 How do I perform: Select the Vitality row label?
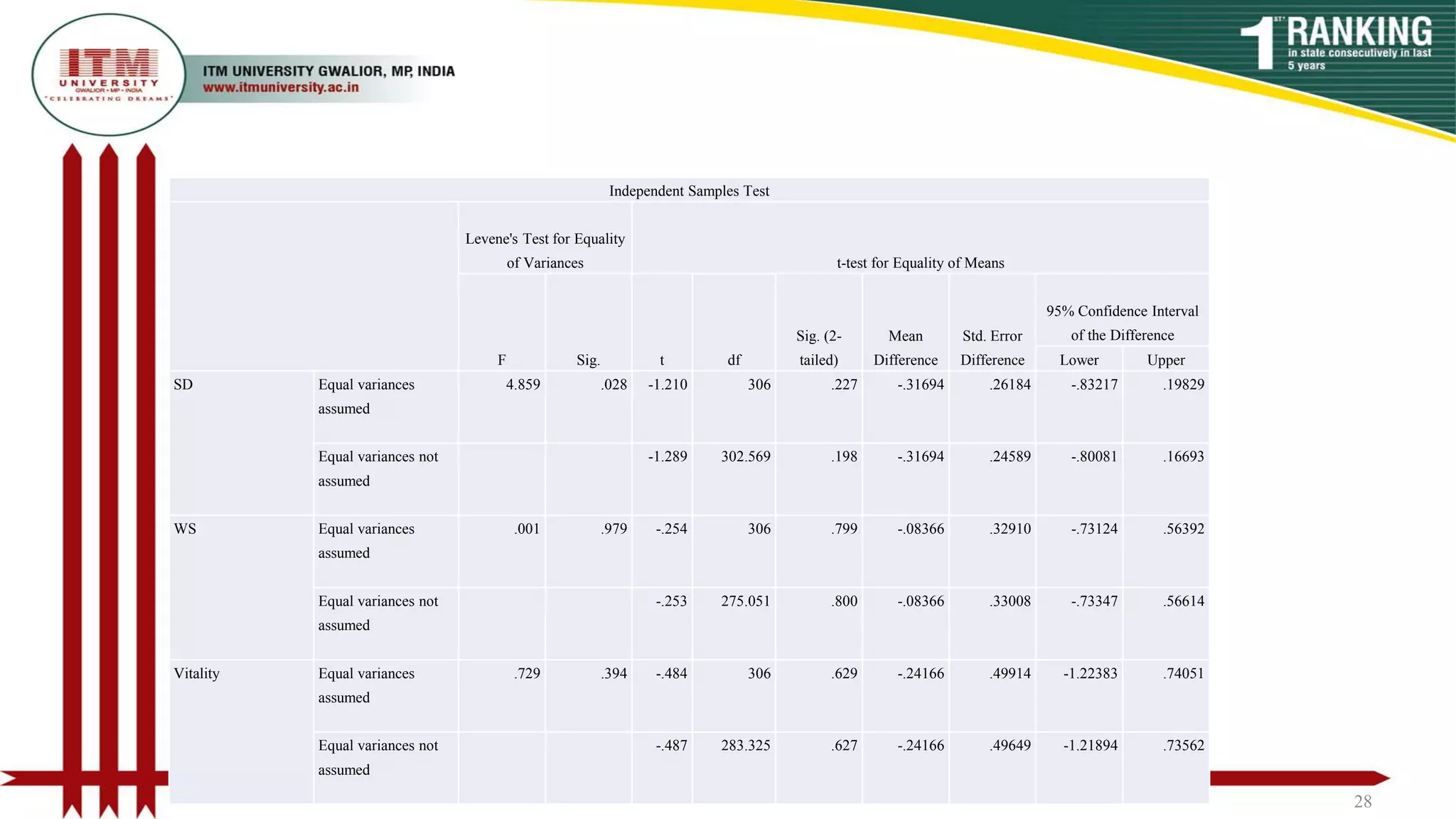pos(197,673)
